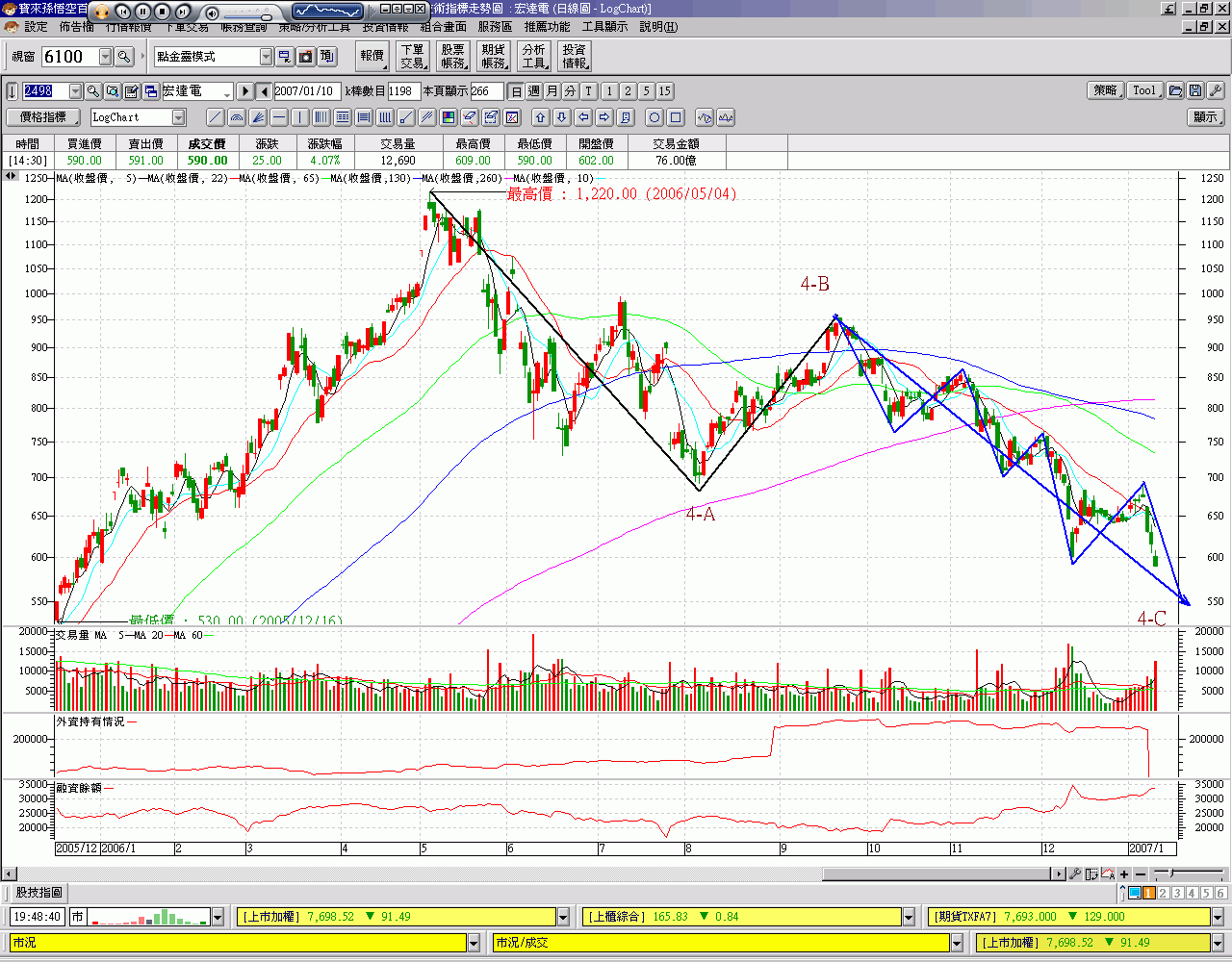
Task: Click the 預 preset icon button
Action: point(327,57)
